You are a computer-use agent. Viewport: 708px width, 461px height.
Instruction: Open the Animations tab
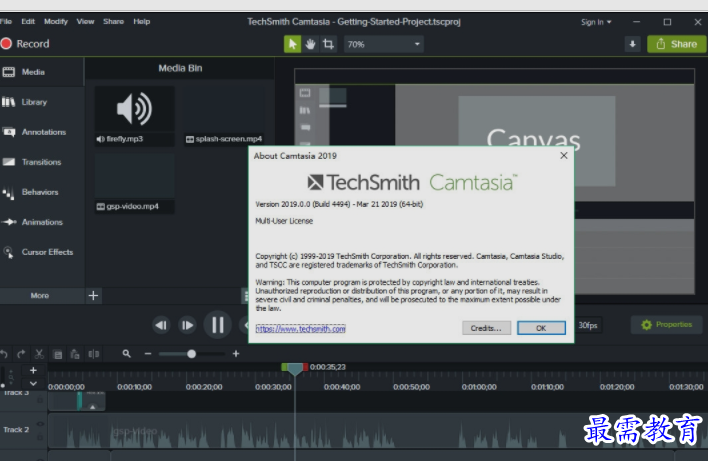coord(42,222)
